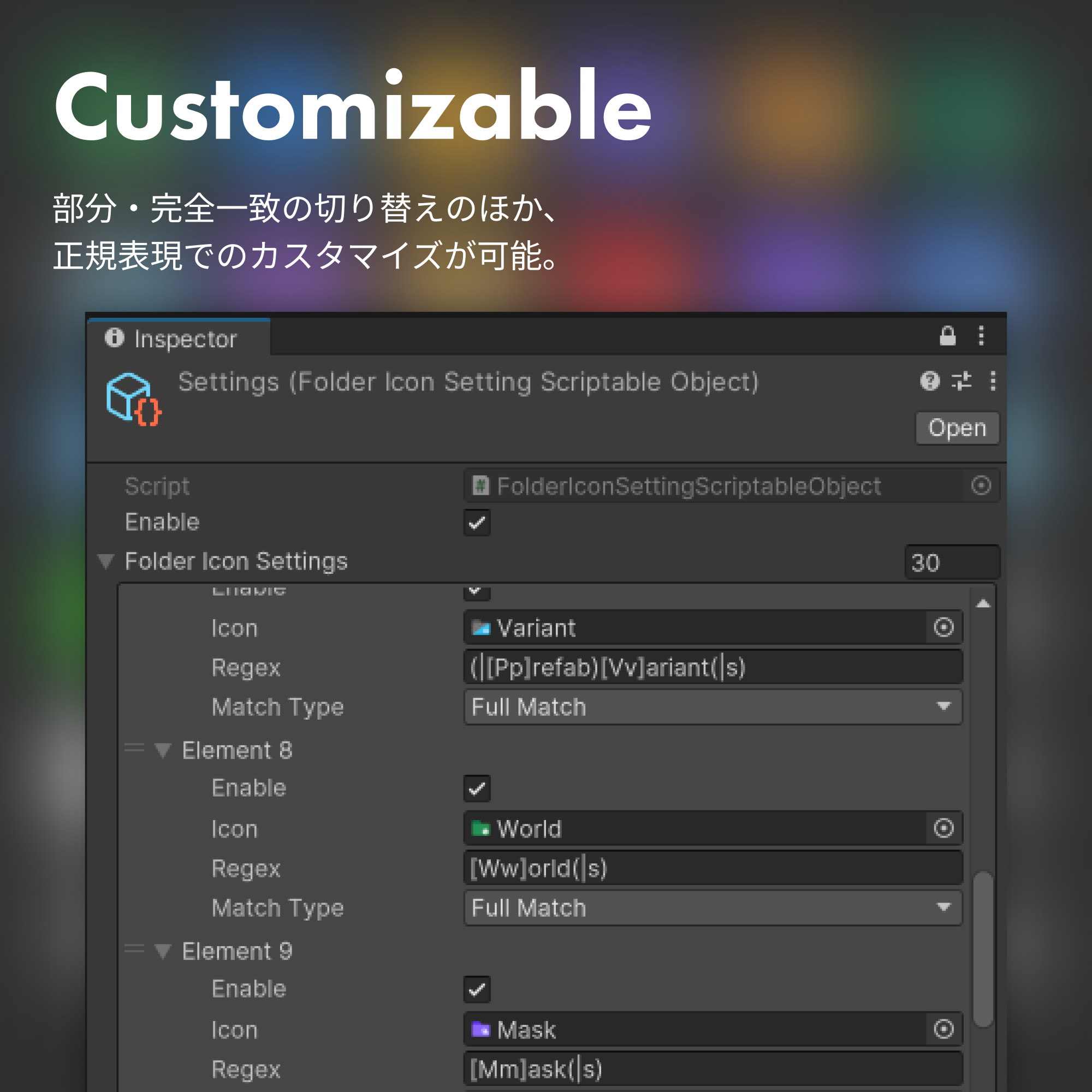Disable Element 8 via its Enable checkbox
This screenshot has height=1092, width=1092.
pyautogui.click(x=477, y=787)
